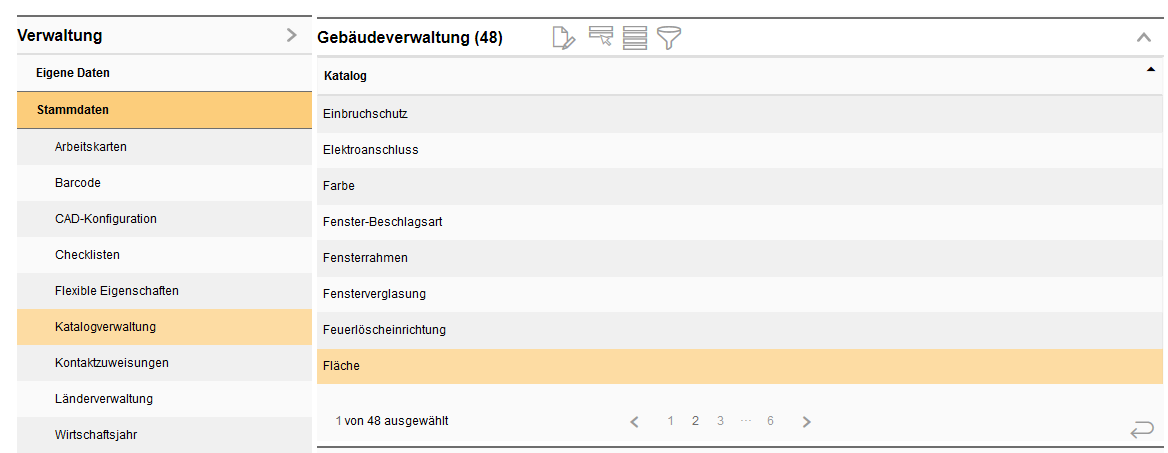
Task: Go to next page with right arrow
Action: coord(807,422)
